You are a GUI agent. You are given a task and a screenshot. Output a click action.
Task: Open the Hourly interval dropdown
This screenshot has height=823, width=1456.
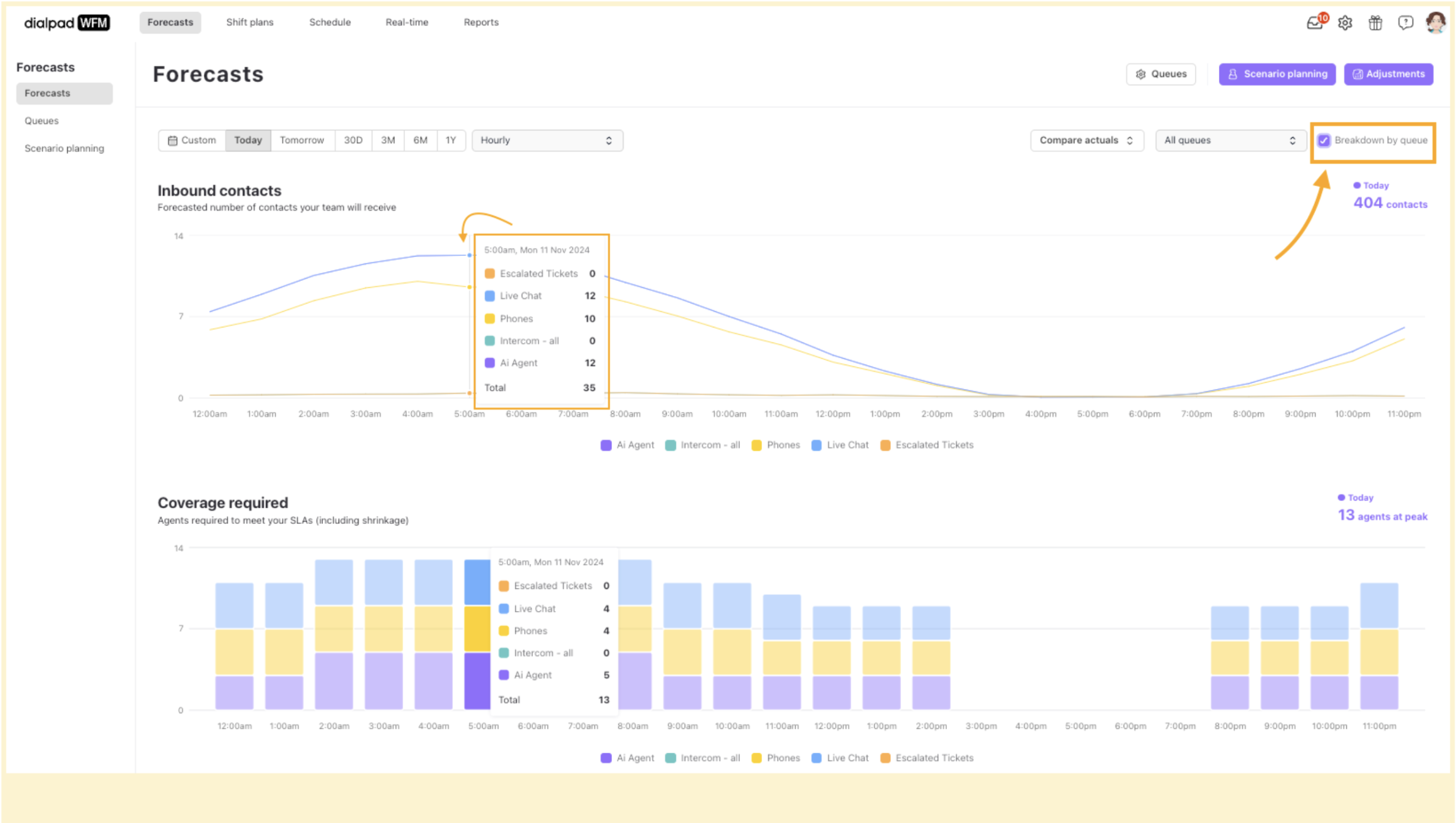tap(546, 140)
